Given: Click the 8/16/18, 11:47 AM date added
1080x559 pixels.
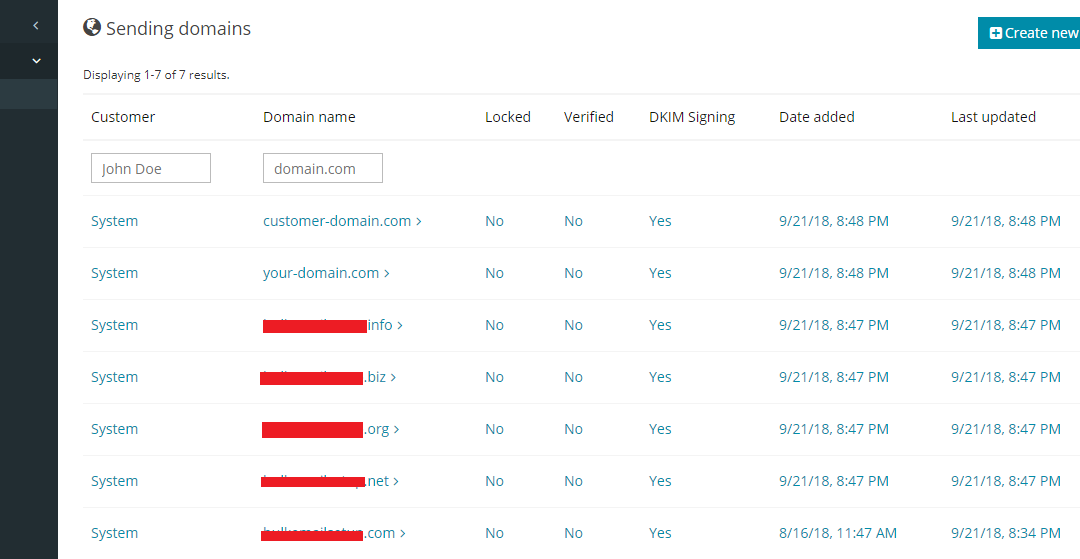Looking at the screenshot, I should tap(838, 534).
